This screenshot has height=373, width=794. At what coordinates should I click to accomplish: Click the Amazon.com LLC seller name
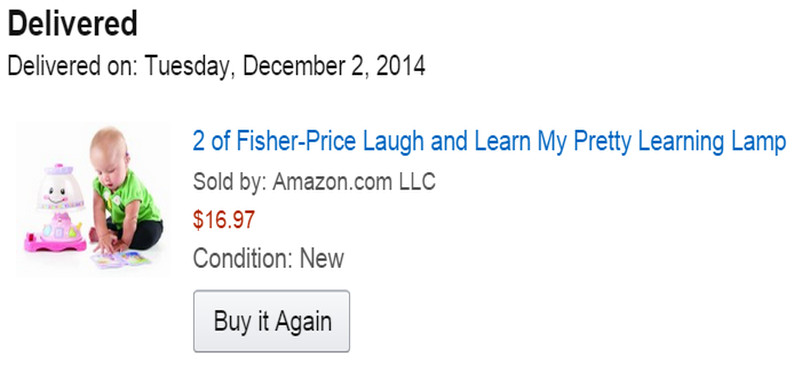(x=354, y=181)
